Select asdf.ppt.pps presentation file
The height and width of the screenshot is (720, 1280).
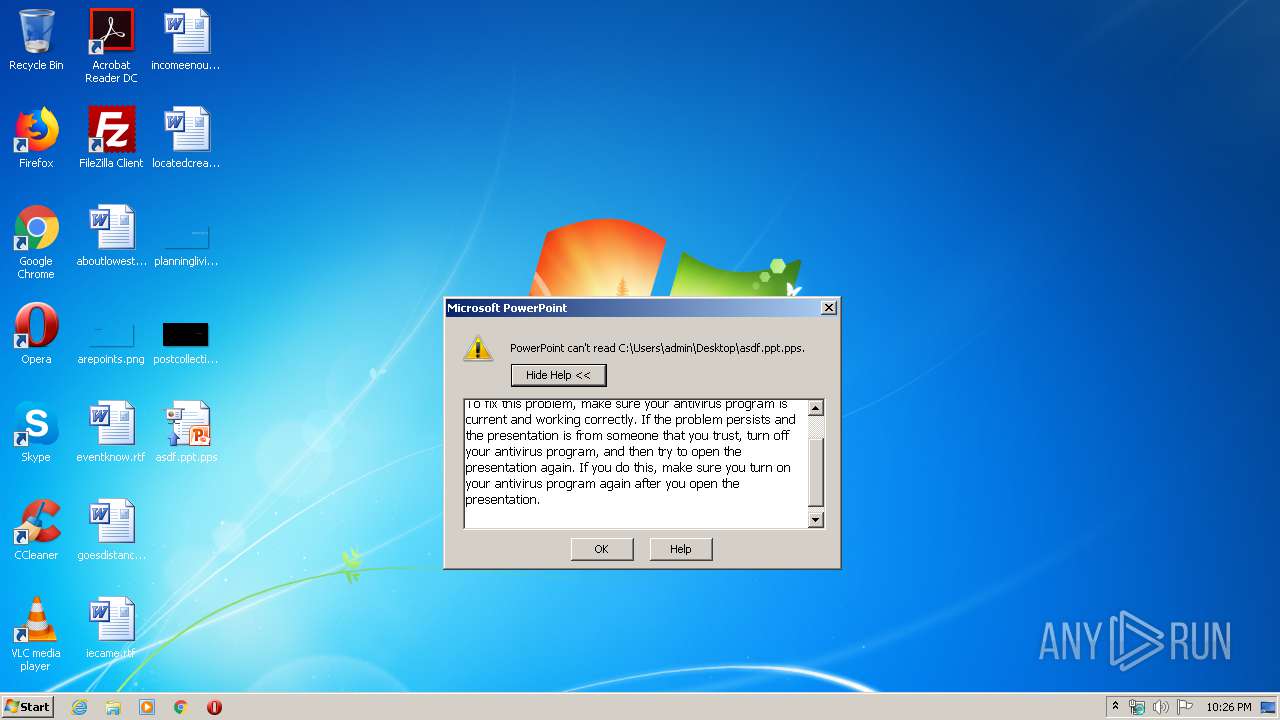pyautogui.click(x=186, y=432)
